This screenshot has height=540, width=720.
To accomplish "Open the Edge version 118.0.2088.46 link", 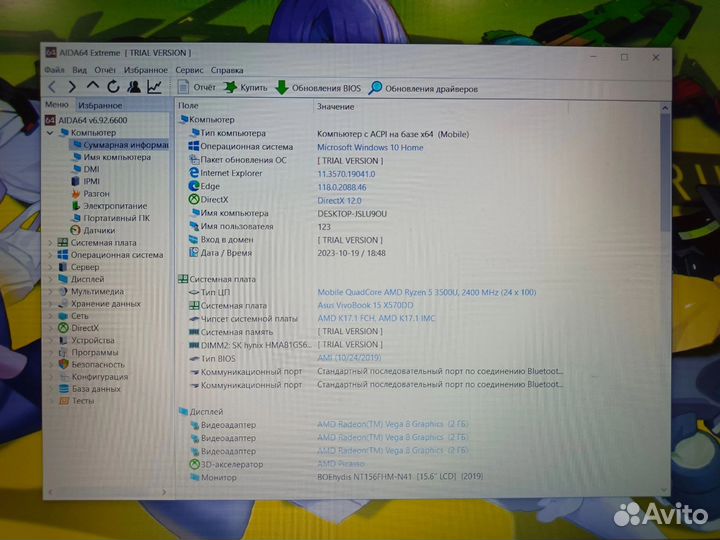I will click(342, 187).
